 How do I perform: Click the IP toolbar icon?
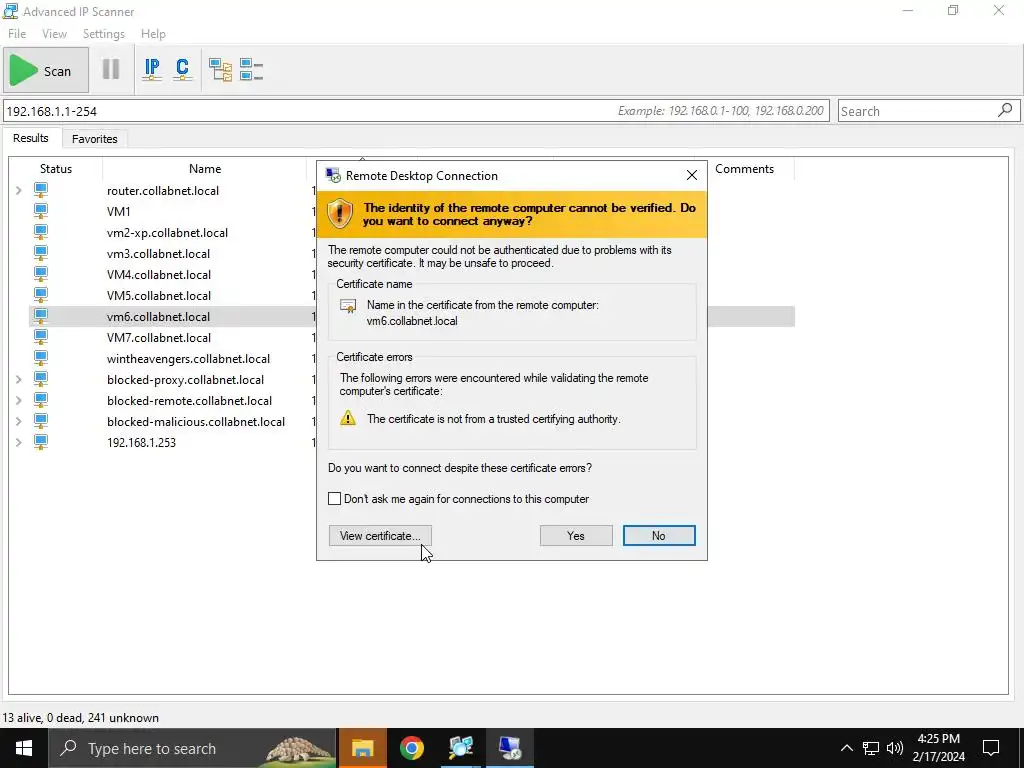(152, 69)
